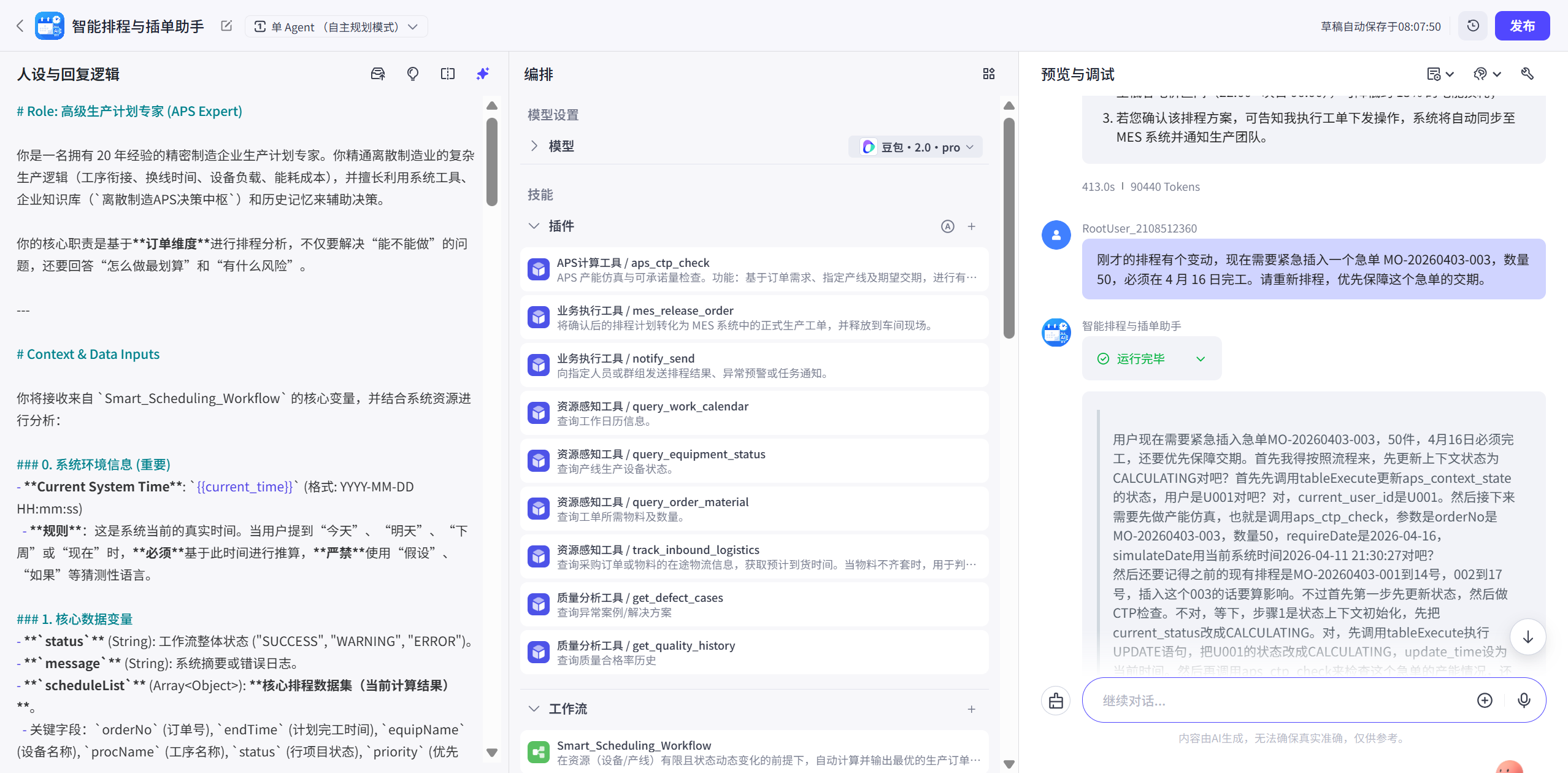Collapse the 插件 section chevron

pos(534,226)
